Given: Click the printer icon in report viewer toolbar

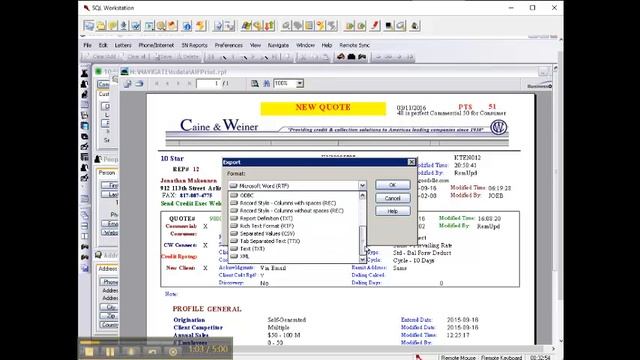Looking at the screenshot, I should pos(139,84).
